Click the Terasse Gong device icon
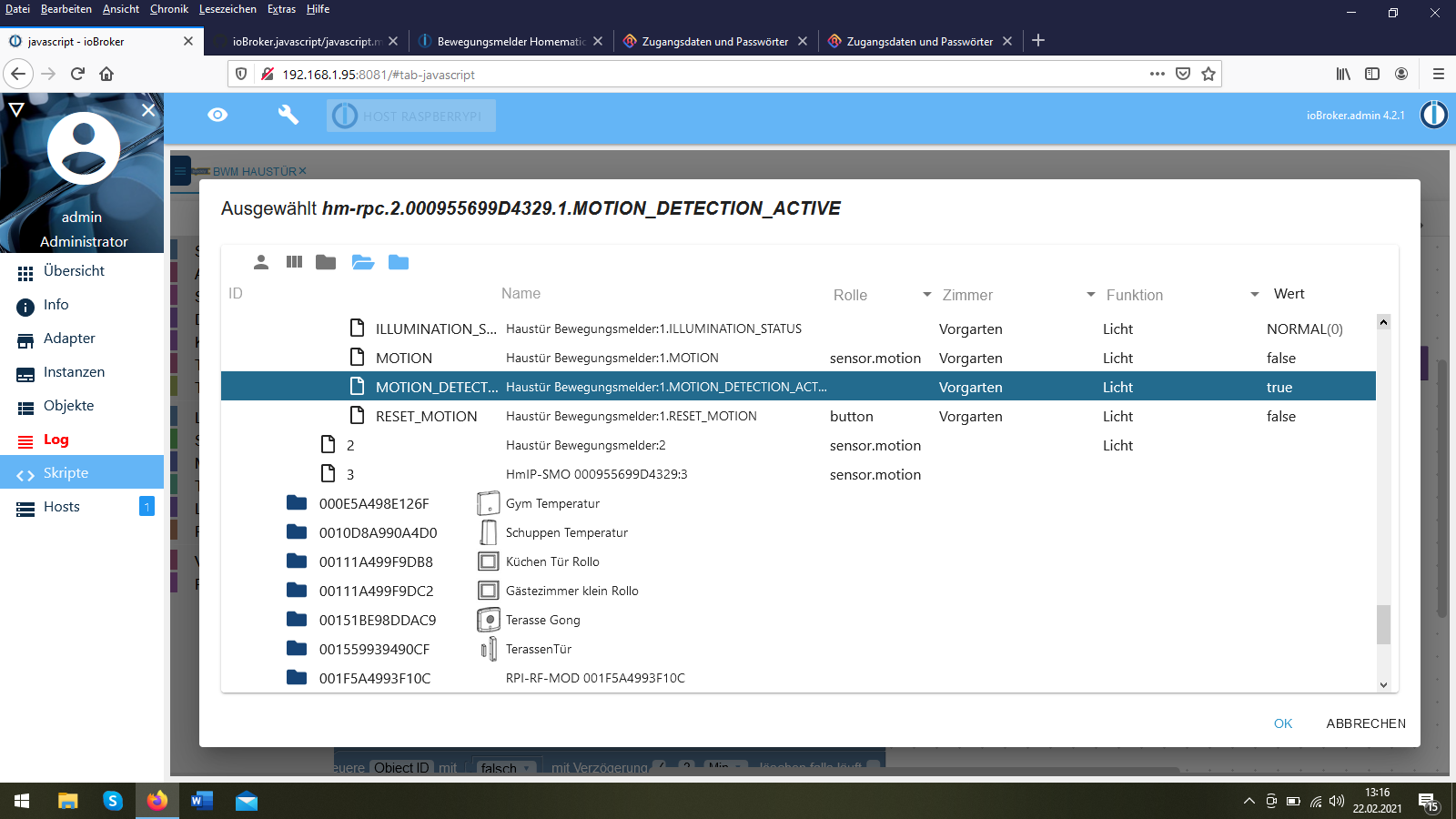1456x819 pixels. 489,620
